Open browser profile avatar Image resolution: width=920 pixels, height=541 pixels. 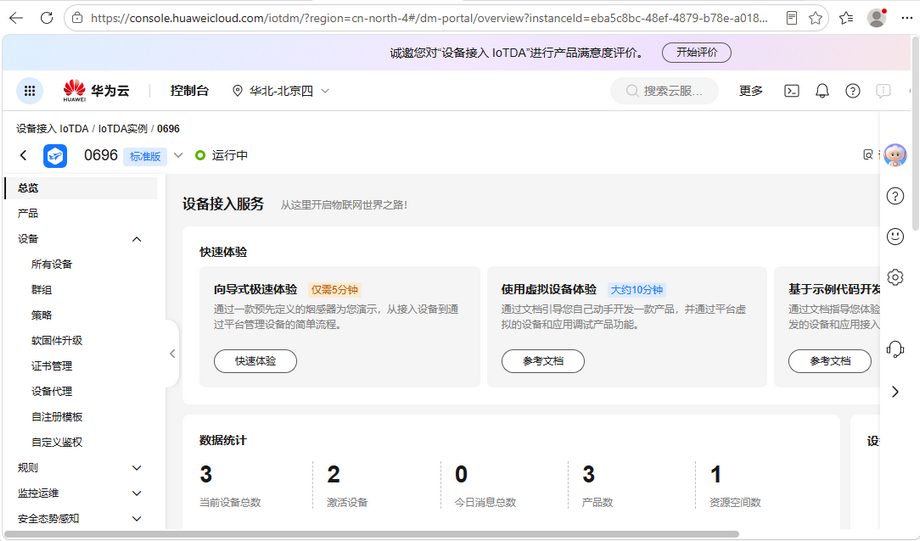877,18
